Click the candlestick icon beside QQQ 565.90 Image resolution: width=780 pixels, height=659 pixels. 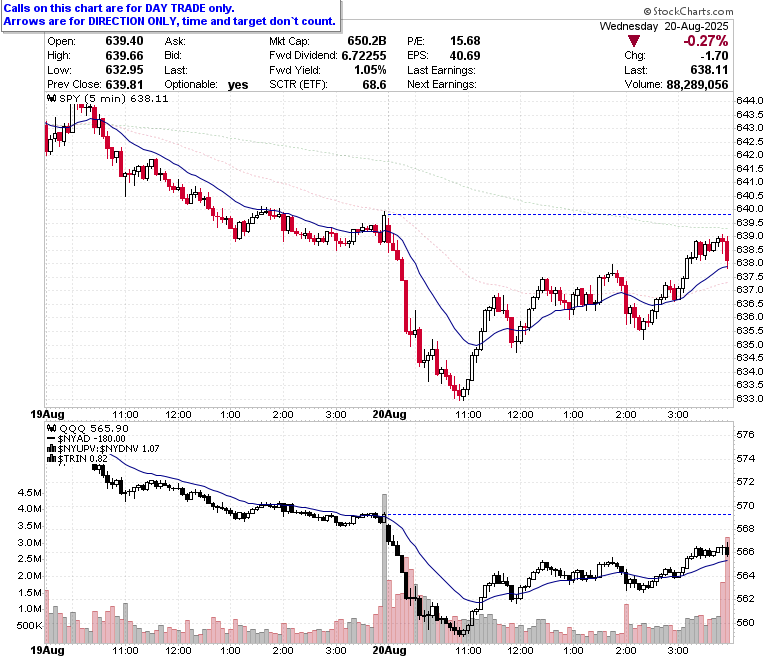click(x=52, y=428)
